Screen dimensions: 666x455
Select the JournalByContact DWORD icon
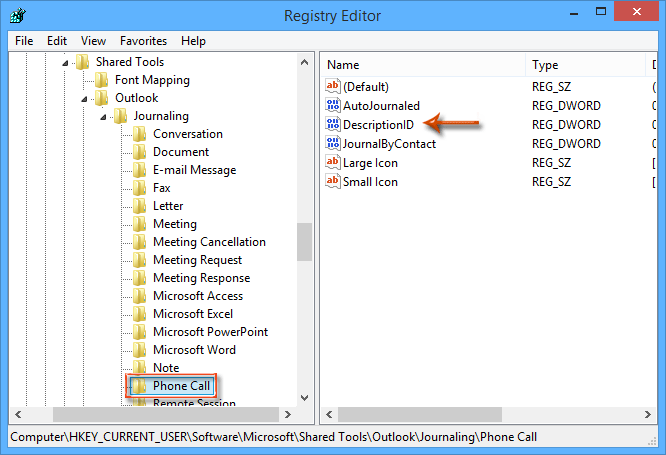pos(334,144)
